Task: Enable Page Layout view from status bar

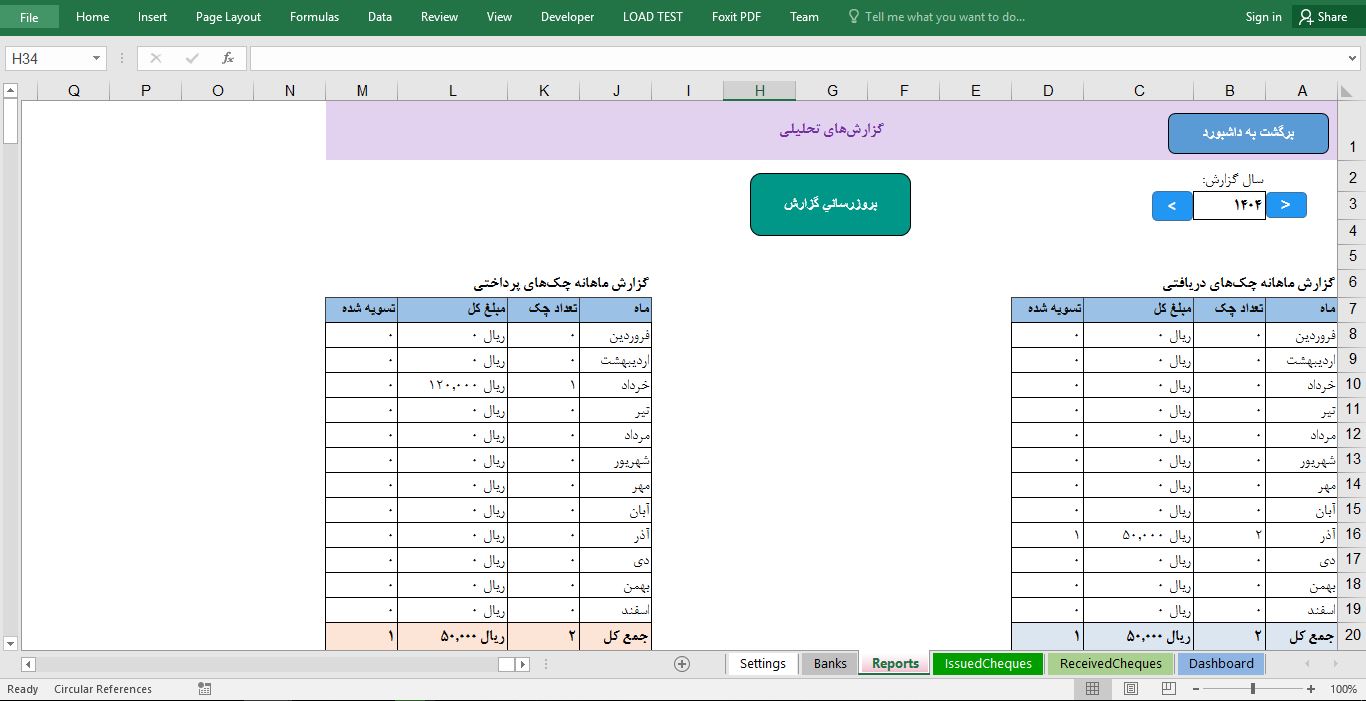Action: tap(1130, 689)
